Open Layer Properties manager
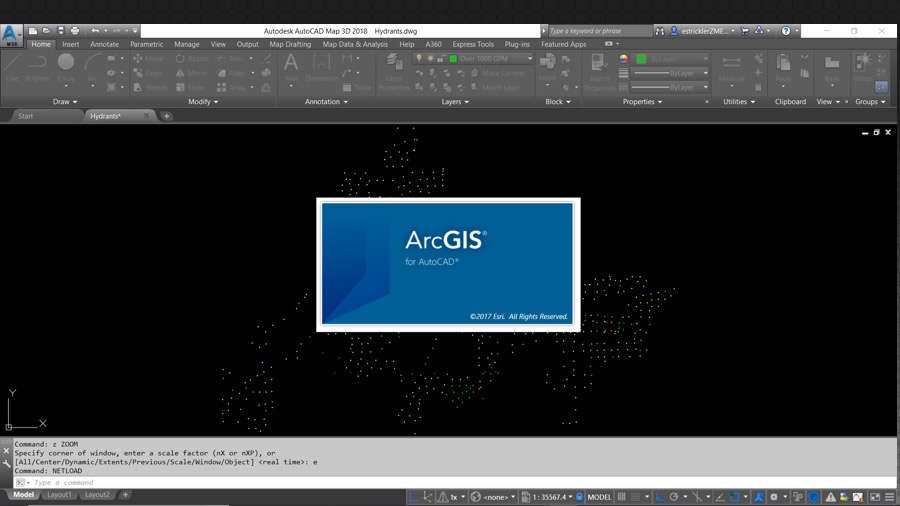The image size is (900, 506). tap(394, 71)
